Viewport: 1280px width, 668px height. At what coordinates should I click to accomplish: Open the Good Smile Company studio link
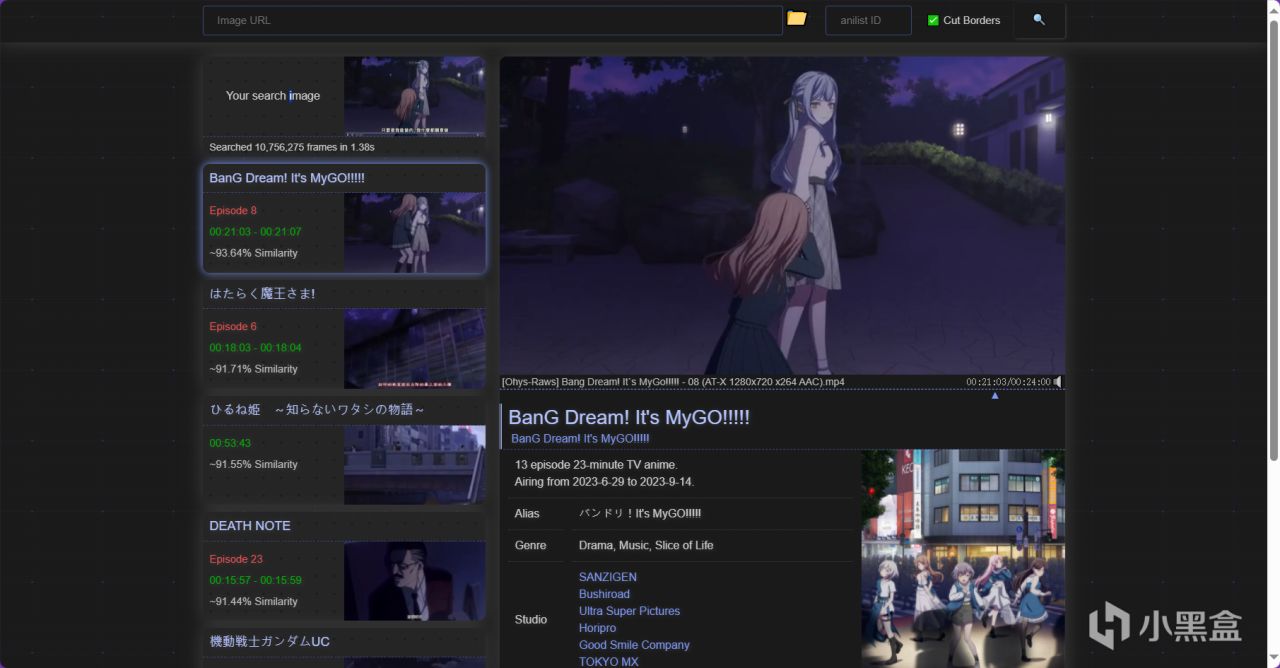634,645
